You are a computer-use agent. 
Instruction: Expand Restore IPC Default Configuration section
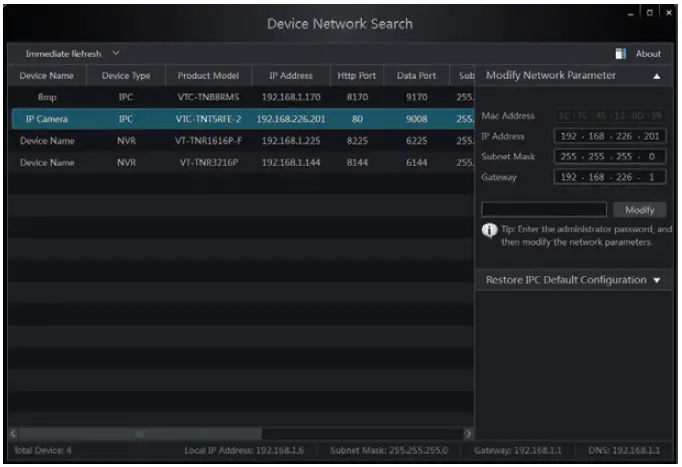point(657,281)
